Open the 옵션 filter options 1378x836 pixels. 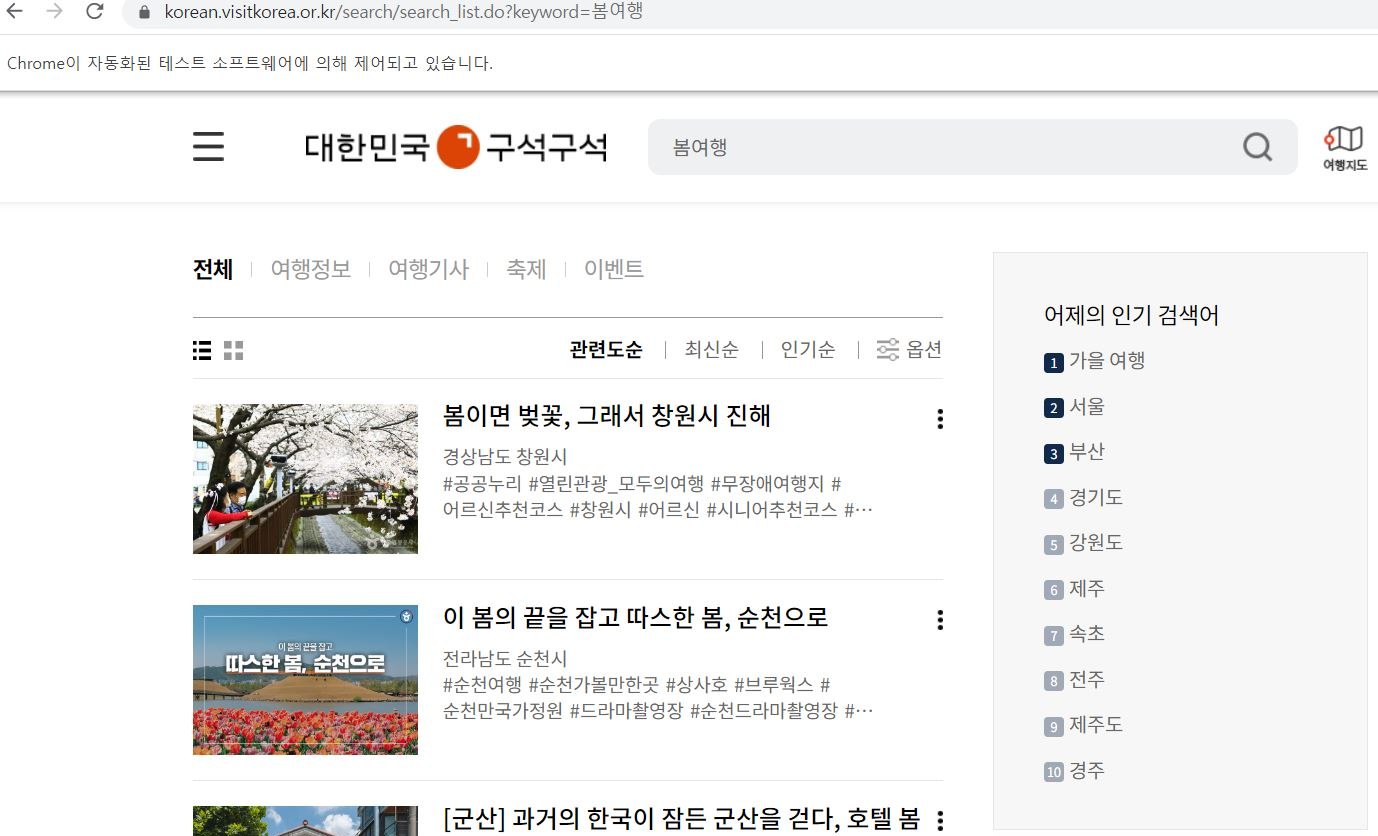pyautogui.click(x=909, y=349)
